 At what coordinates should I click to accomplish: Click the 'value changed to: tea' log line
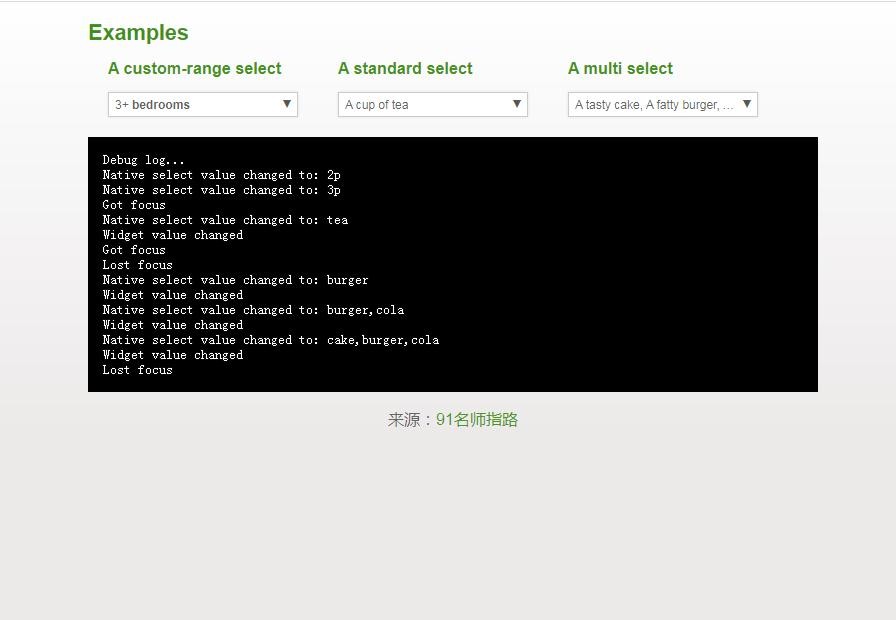[225, 220]
